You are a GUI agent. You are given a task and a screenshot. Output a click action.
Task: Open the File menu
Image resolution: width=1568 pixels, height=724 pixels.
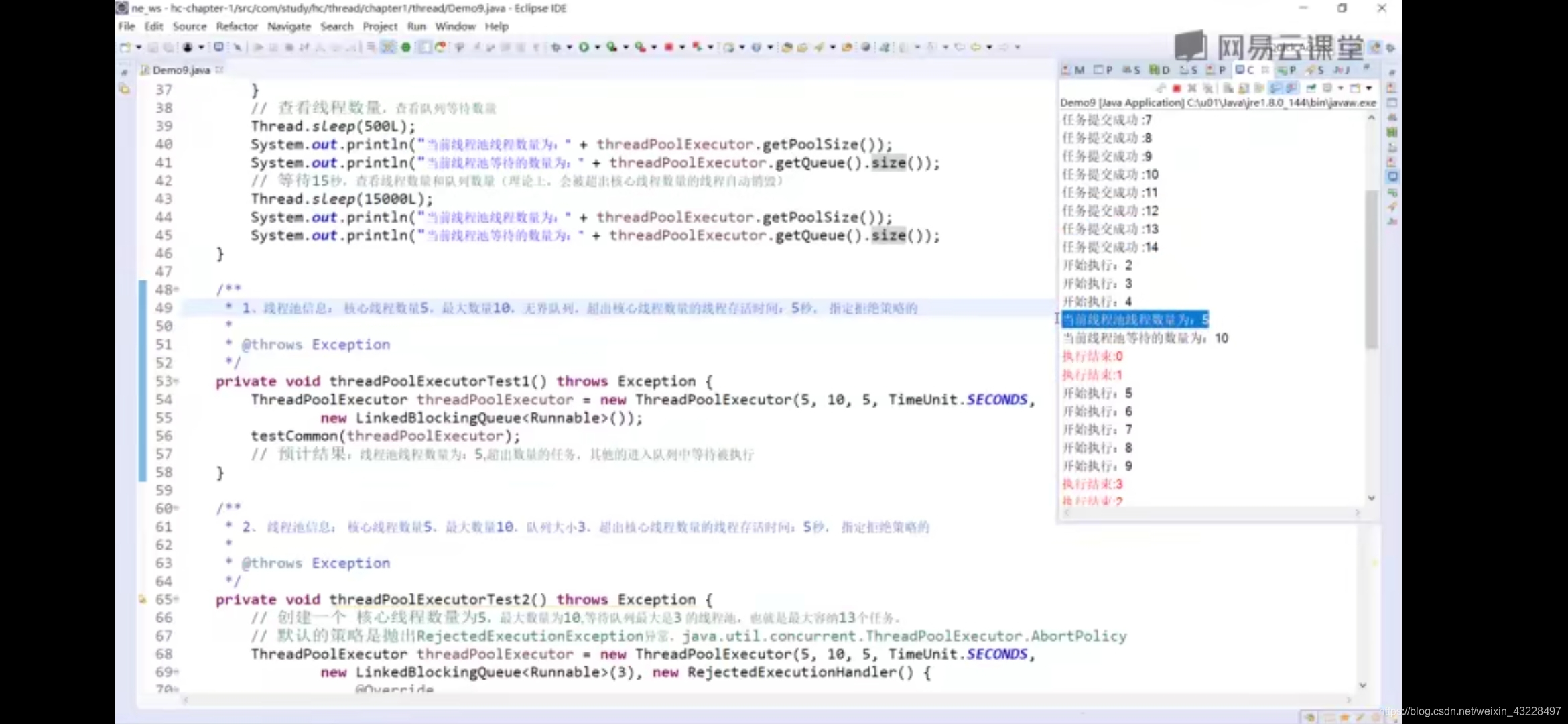tap(127, 26)
